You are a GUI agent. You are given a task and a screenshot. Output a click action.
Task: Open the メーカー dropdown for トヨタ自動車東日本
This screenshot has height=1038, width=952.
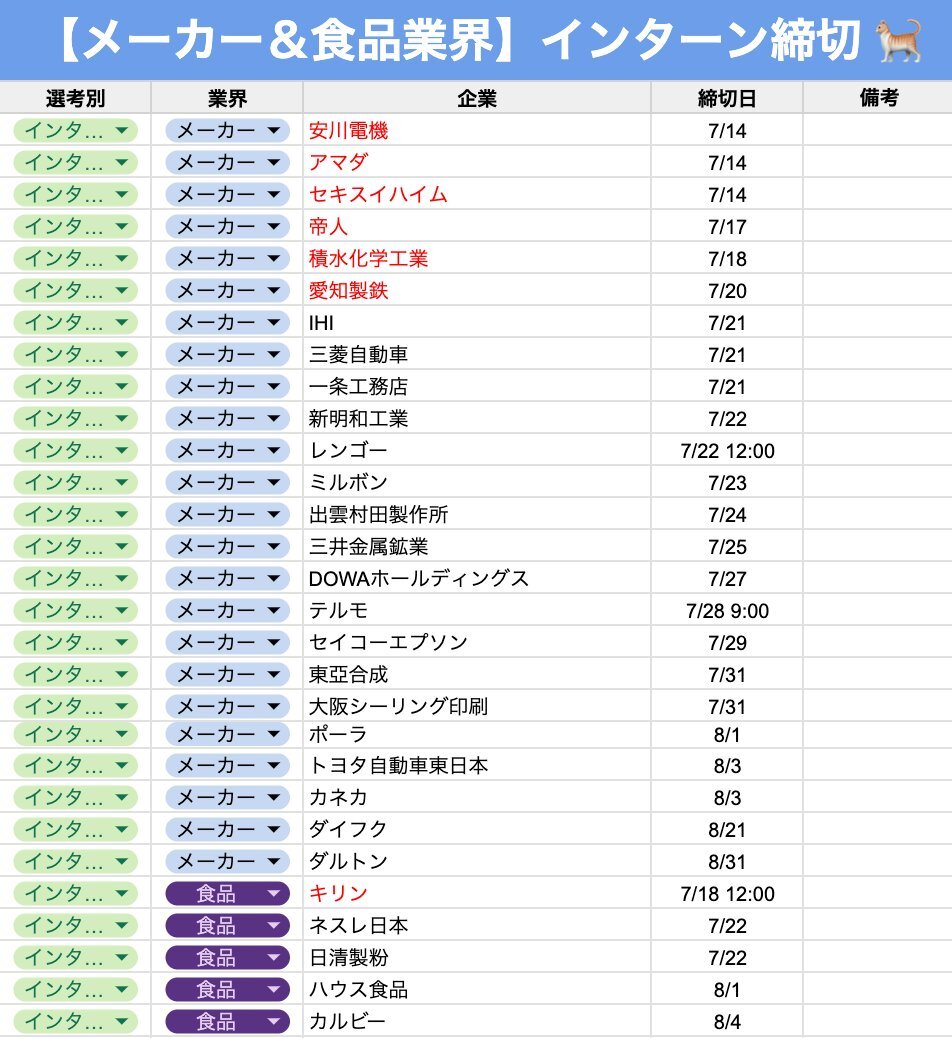pyautogui.click(x=227, y=765)
